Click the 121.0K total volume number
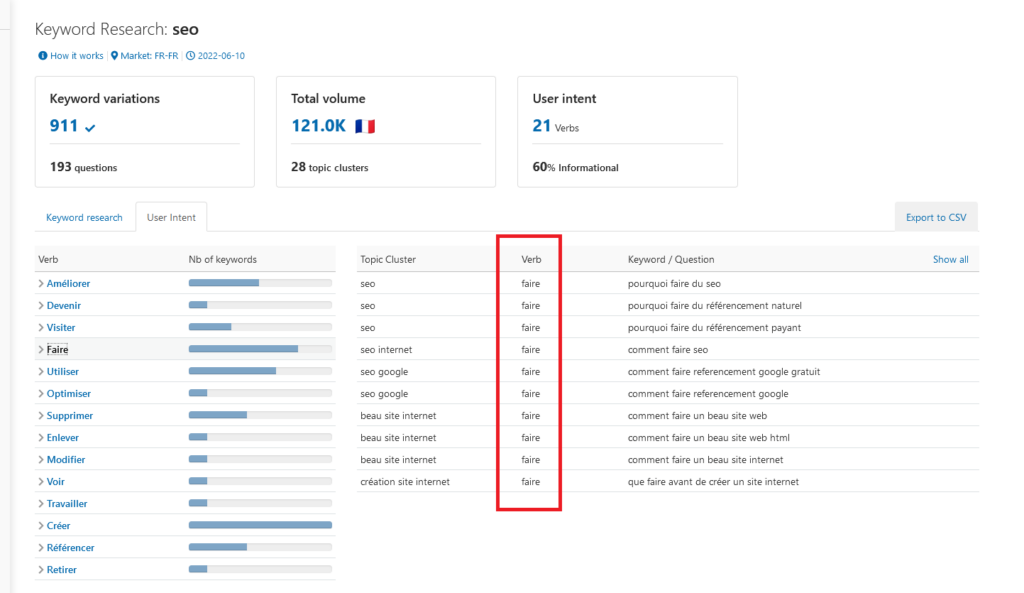The width and height of the screenshot is (1024, 593). [318, 126]
